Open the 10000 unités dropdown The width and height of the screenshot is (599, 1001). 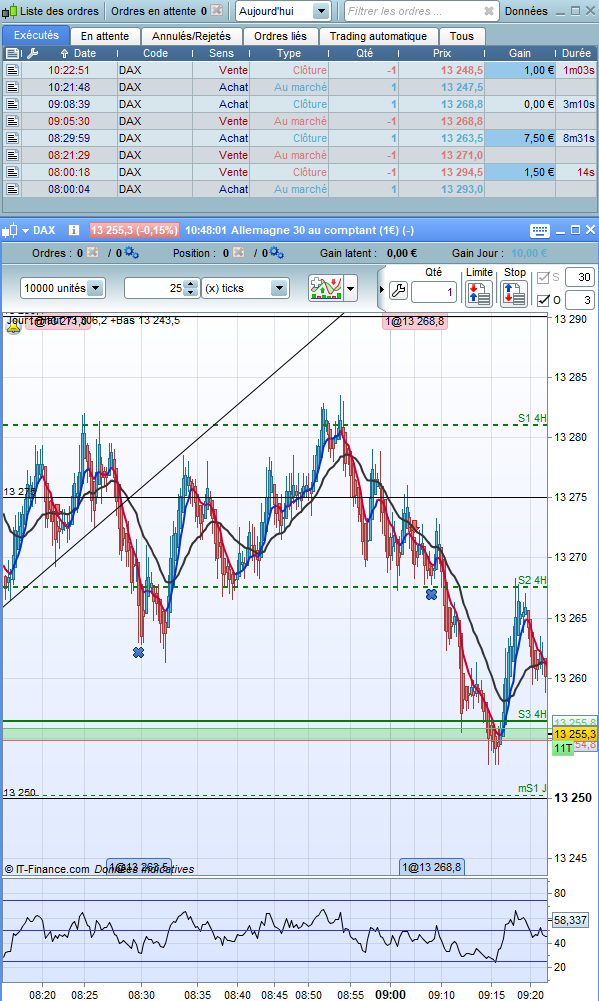coord(63,289)
